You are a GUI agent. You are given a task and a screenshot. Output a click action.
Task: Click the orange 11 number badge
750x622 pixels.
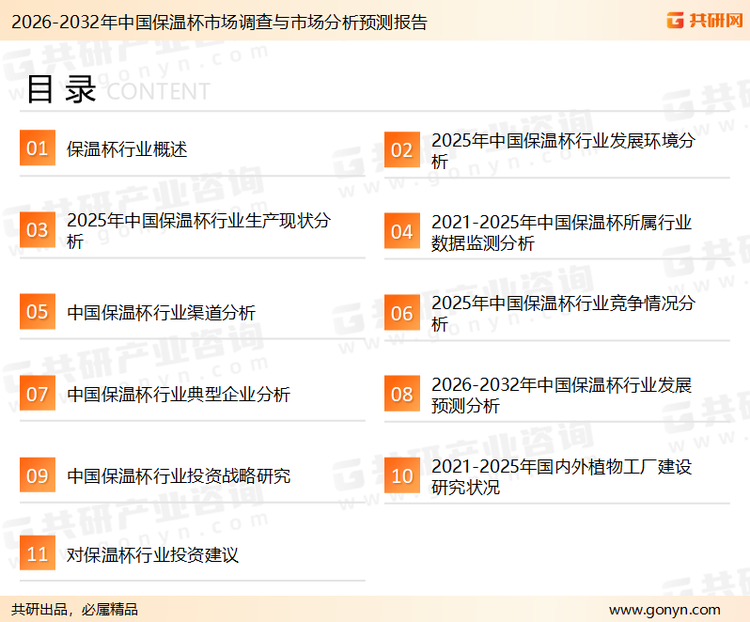point(37,553)
